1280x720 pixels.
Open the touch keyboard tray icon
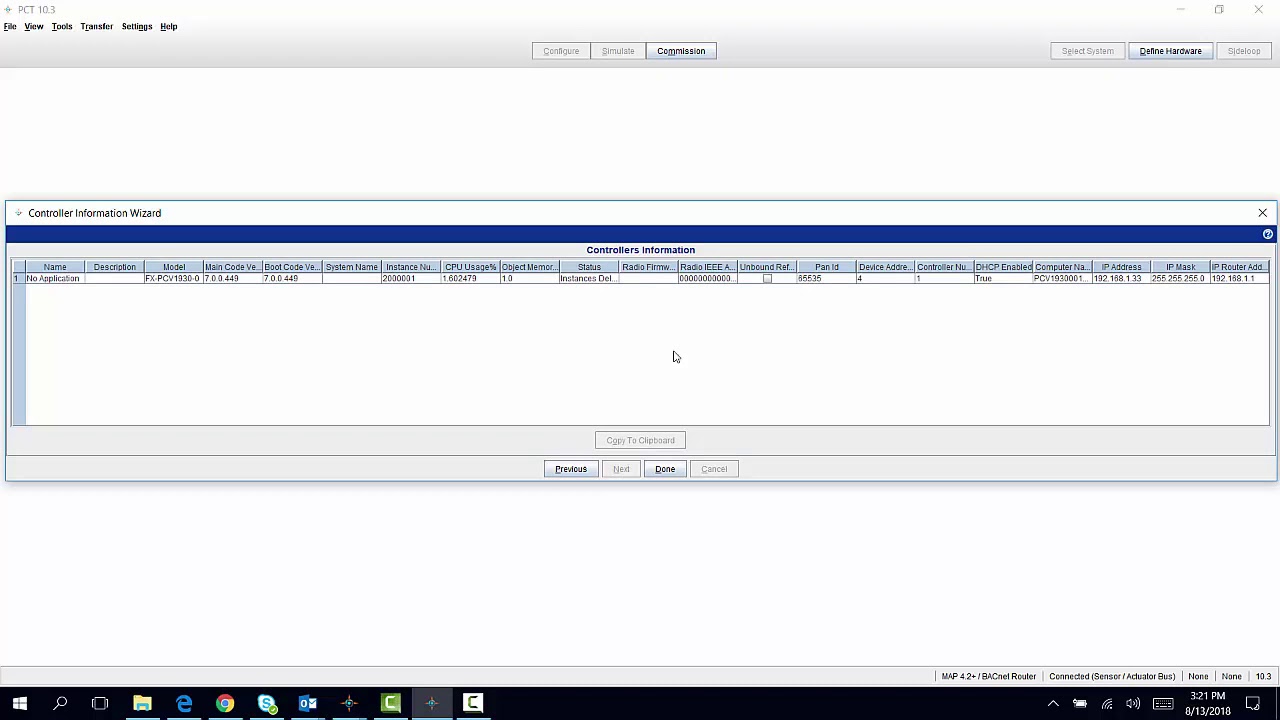pos(1163,704)
